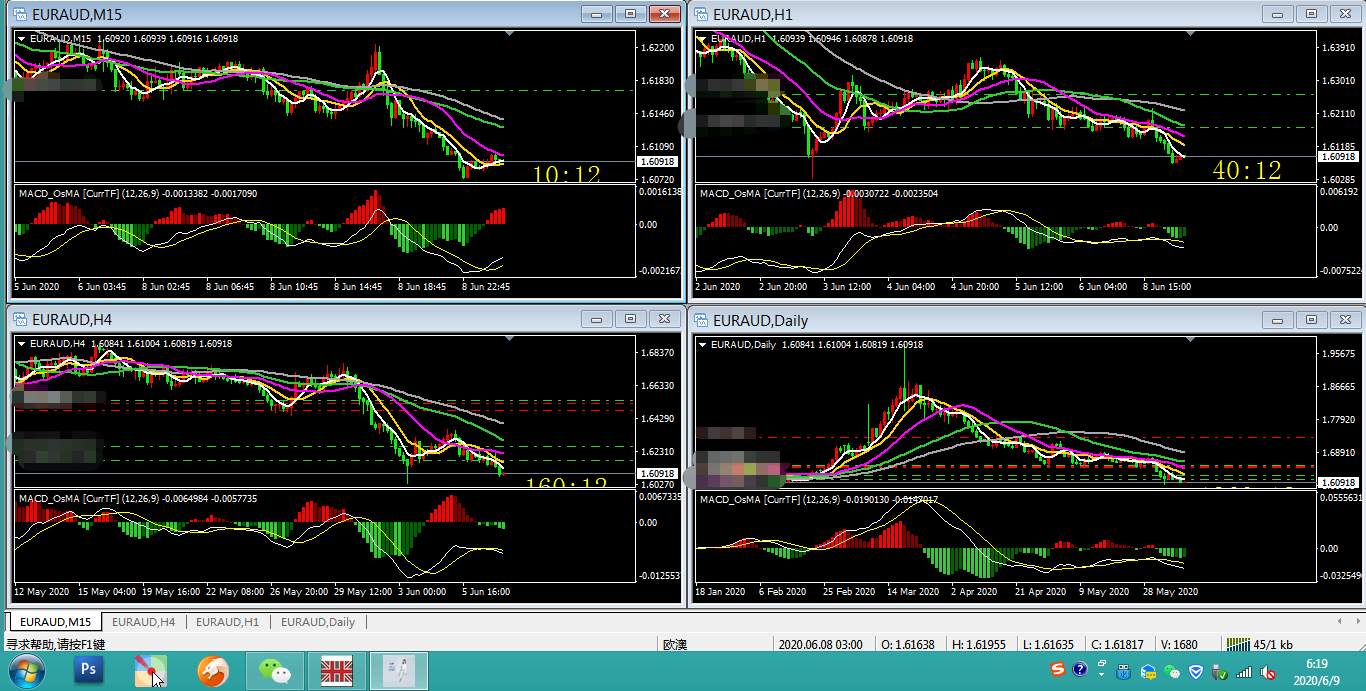Click the M15 MACD_OsMA indicator label
1366x691 pixels.
(138, 193)
